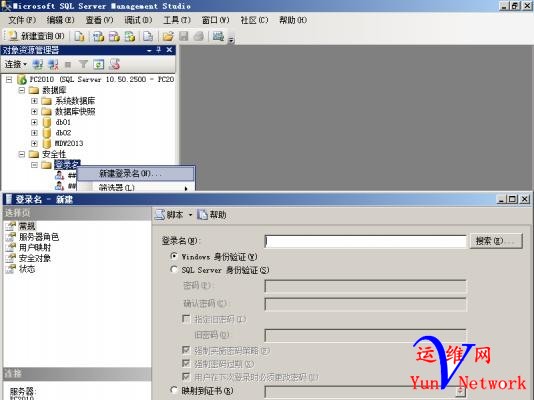Select the db01 database
This screenshot has height=400, width=534.
[x=63, y=122]
